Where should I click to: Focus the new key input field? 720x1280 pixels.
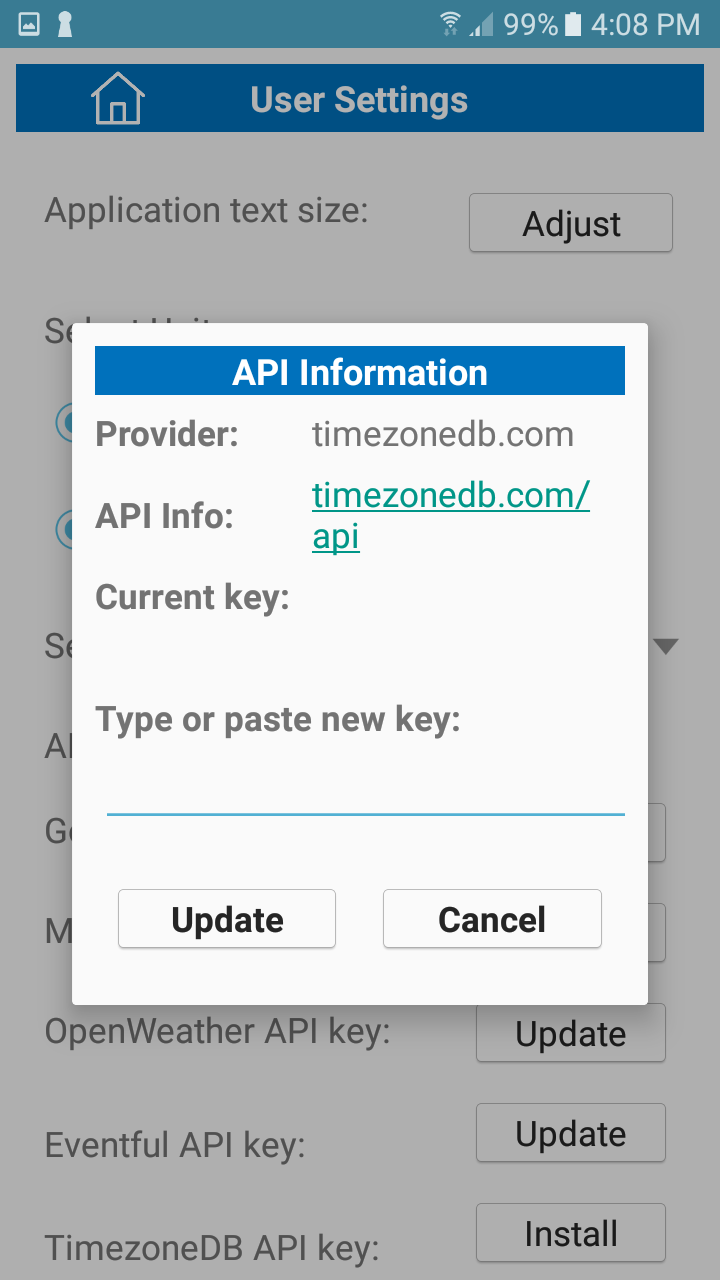click(x=365, y=790)
